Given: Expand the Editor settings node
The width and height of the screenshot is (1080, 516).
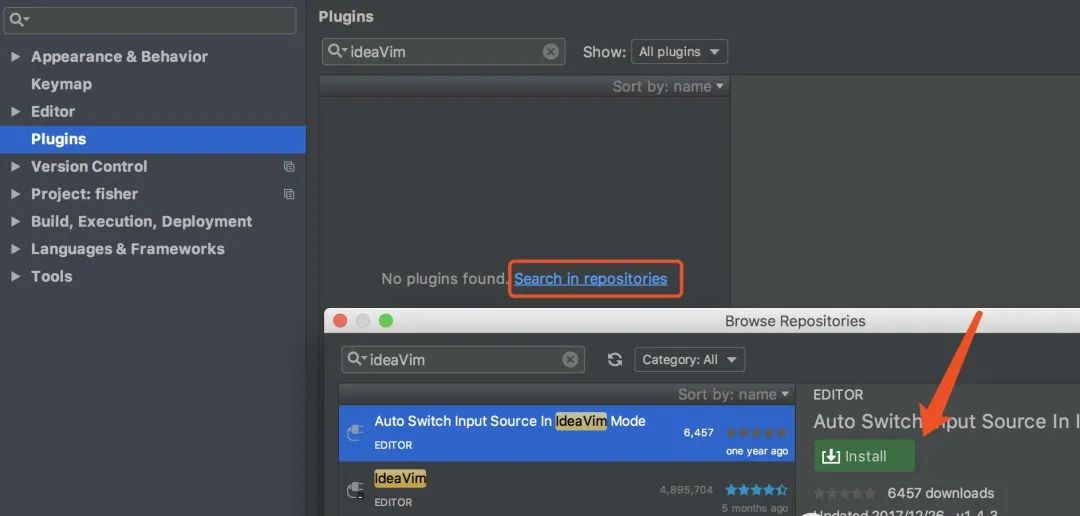Looking at the screenshot, I should pyautogui.click(x=15, y=112).
